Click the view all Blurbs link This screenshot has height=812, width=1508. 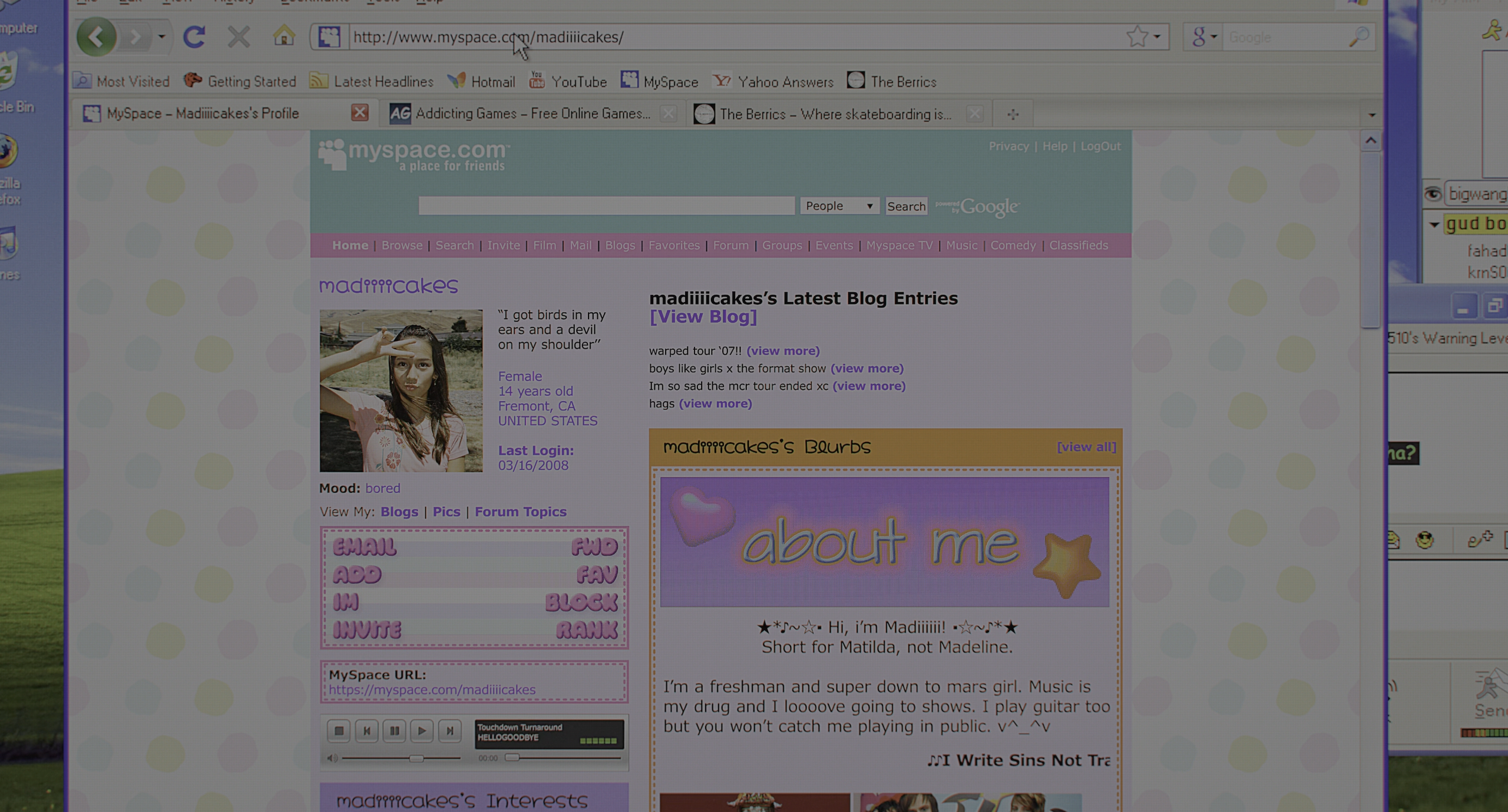pyautogui.click(x=1086, y=447)
